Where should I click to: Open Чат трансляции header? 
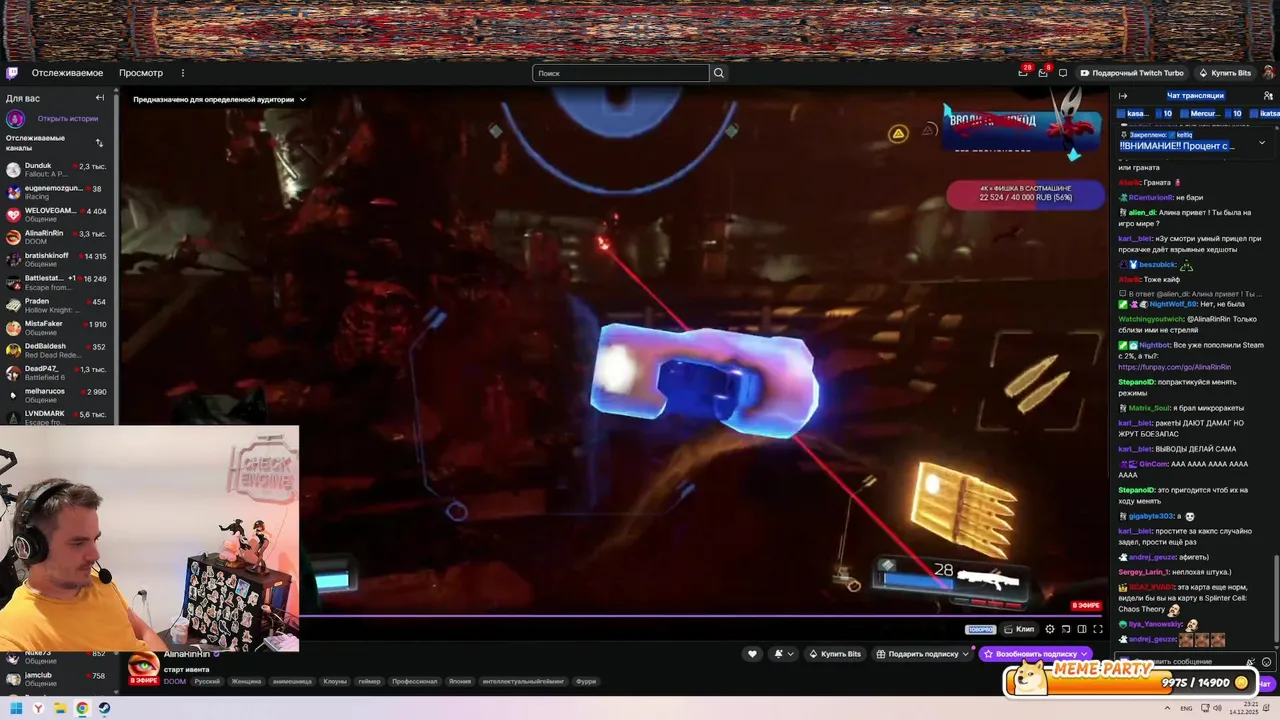pos(1195,96)
